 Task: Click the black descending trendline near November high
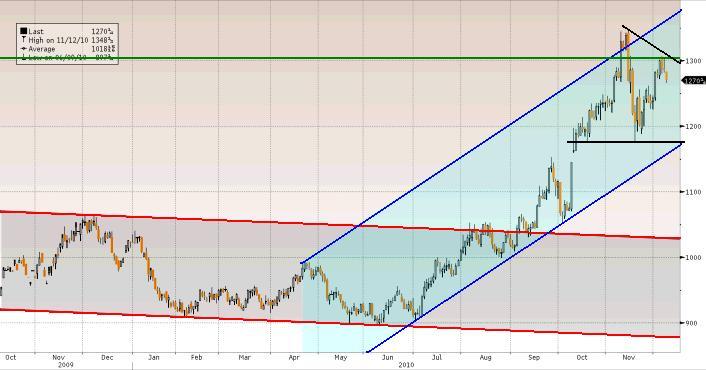[651, 44]
